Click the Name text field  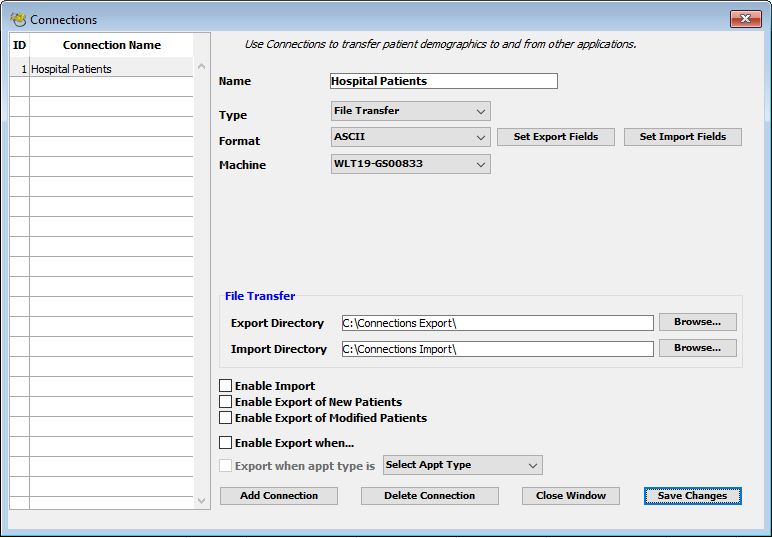(443, 81)
